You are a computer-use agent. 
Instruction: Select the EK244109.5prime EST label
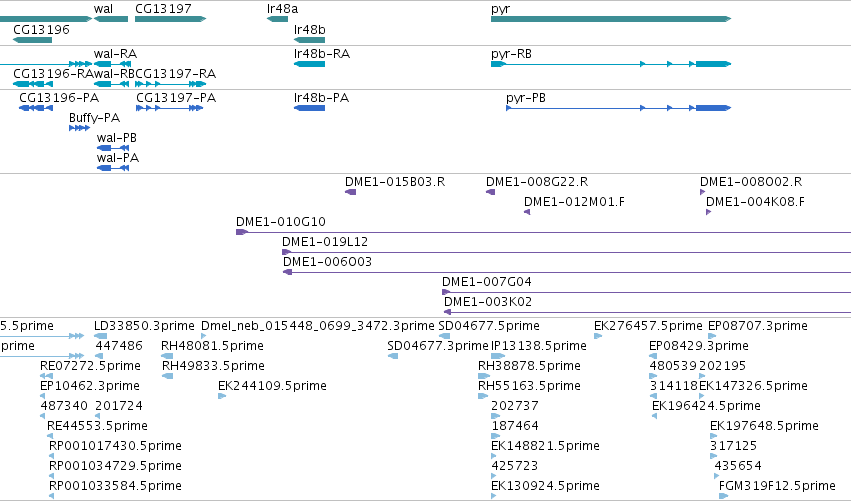coord(272,386)
